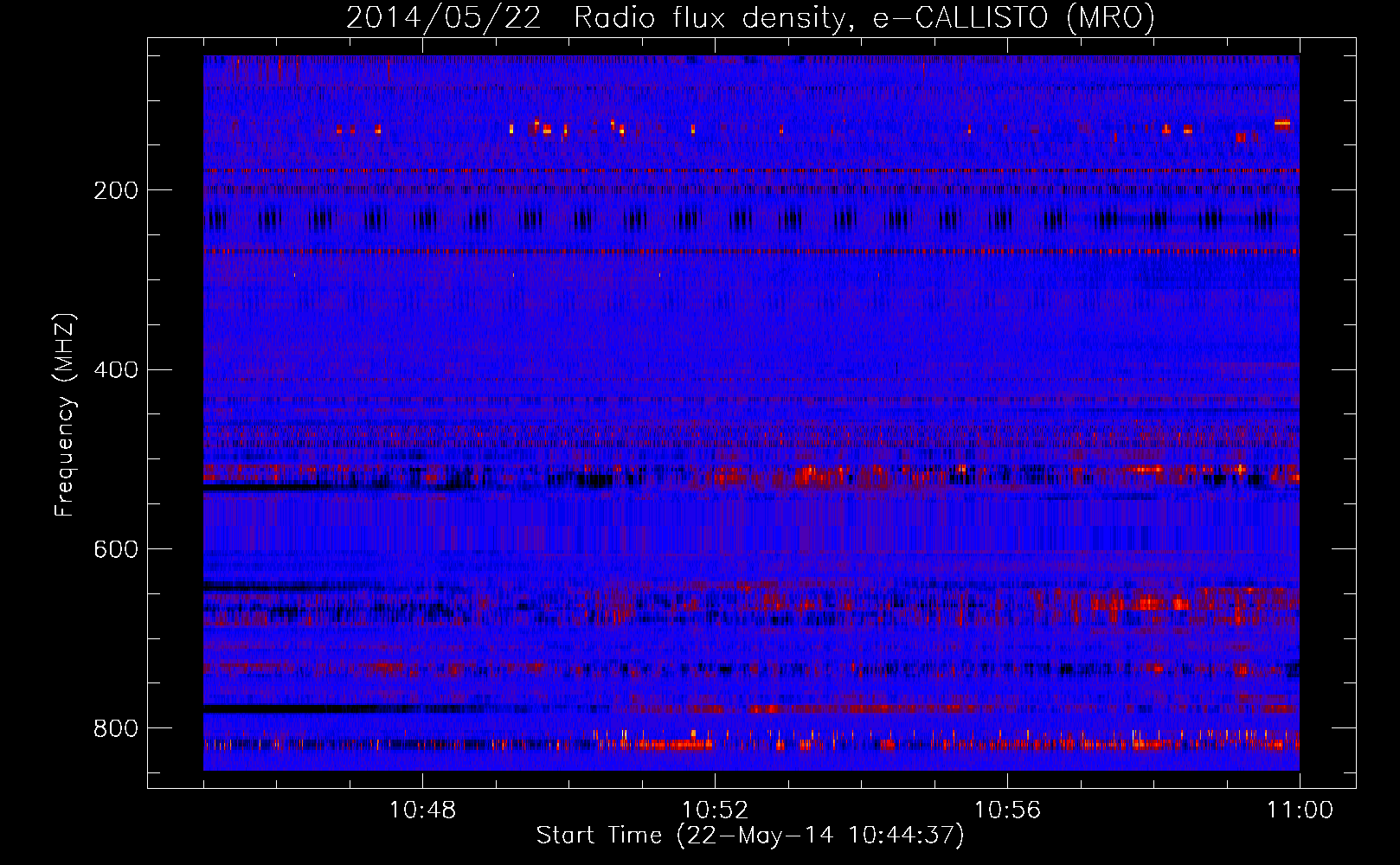Screen dimensions: 1400x865
Task: Click the 800 frequency tick label
Action: pos(116,729)
